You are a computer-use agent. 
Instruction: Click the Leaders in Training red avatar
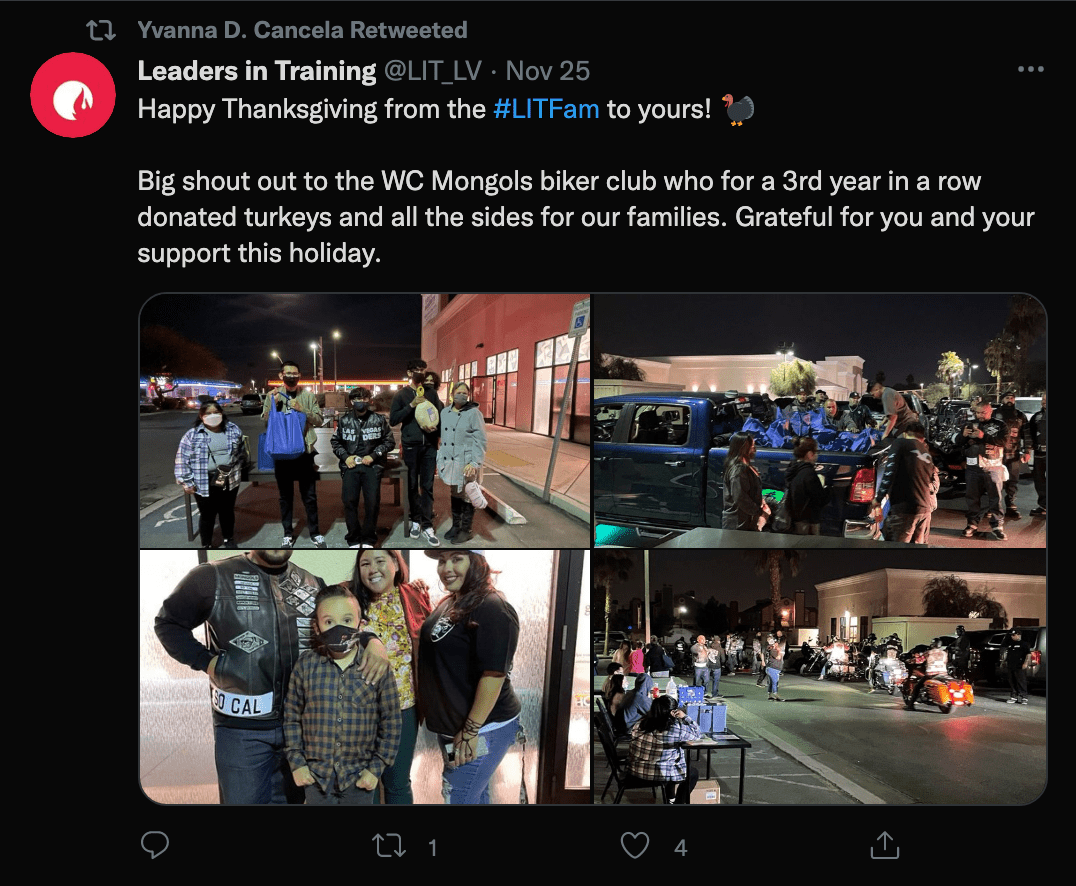click(x=73, y=95)
